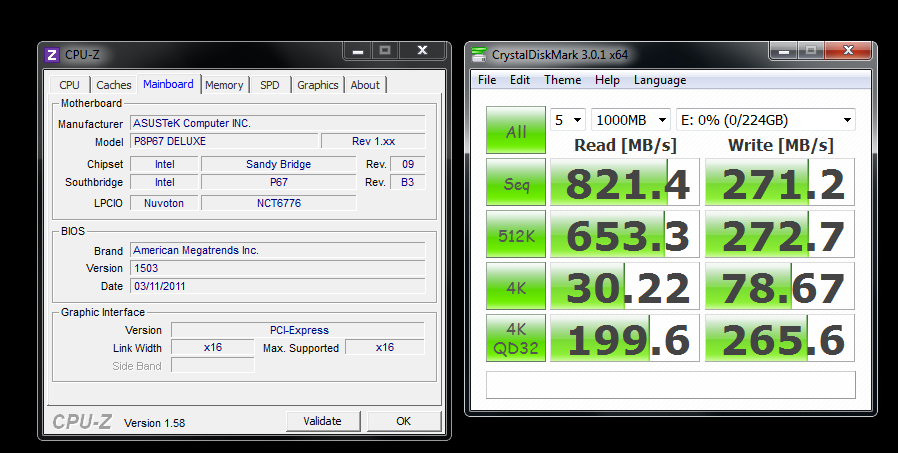Click the OK button in CPU-Z
This screenshot has width=898, height=453.
[x=404, y=421]
